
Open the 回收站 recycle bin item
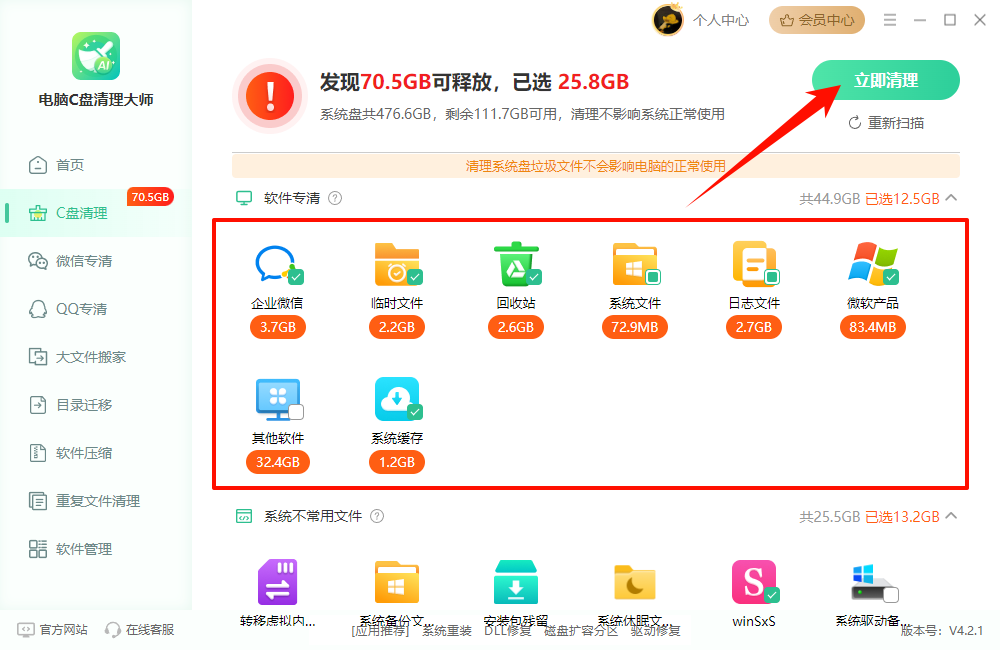point(516,263)
